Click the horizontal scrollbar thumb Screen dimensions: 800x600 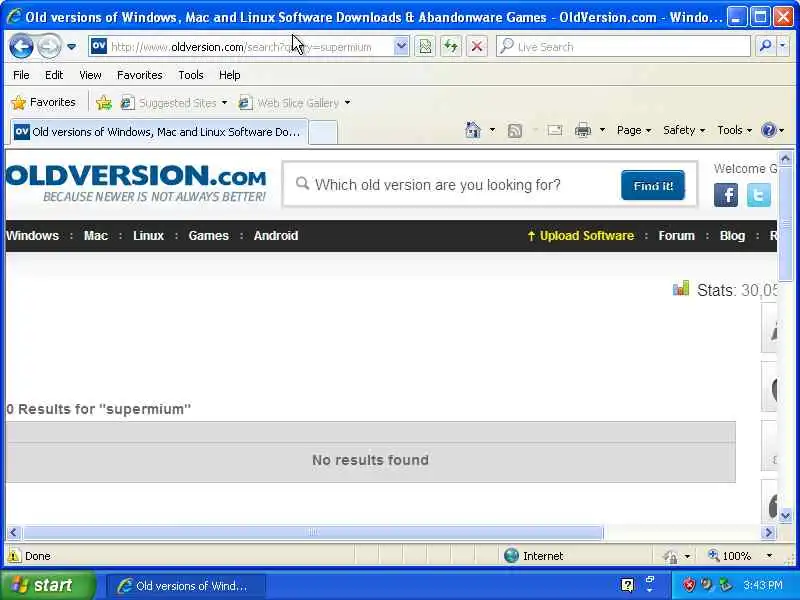pos(313,533)
